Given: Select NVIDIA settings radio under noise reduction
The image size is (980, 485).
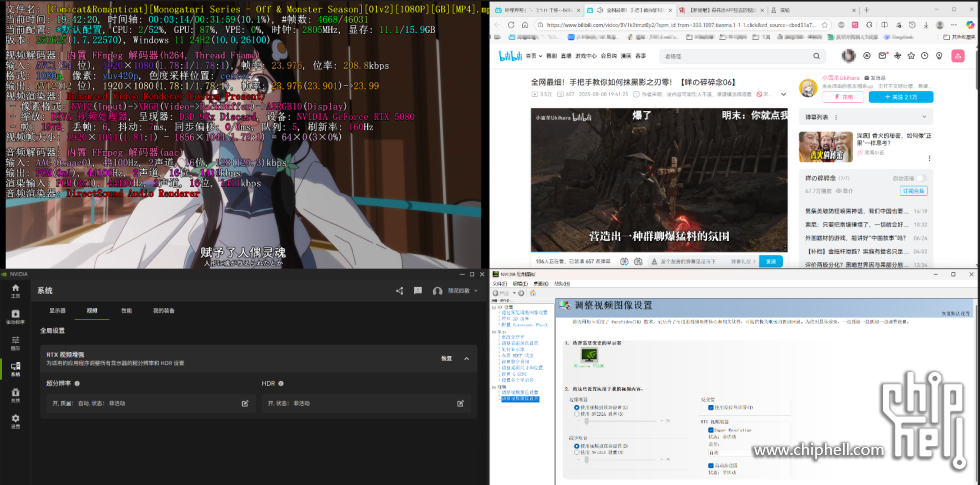Looking at the screenshot, I should point(577,452).
